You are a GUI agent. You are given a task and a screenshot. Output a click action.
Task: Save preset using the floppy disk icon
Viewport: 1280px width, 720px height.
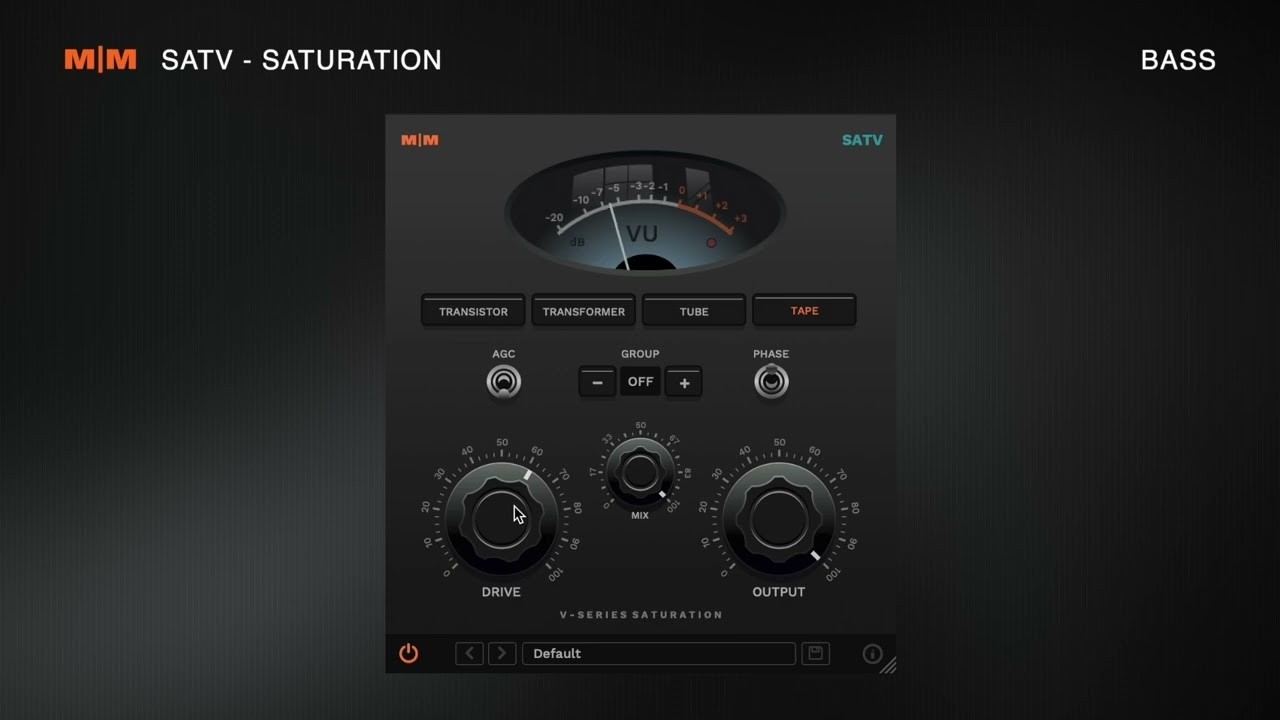(x=816, y=654)
